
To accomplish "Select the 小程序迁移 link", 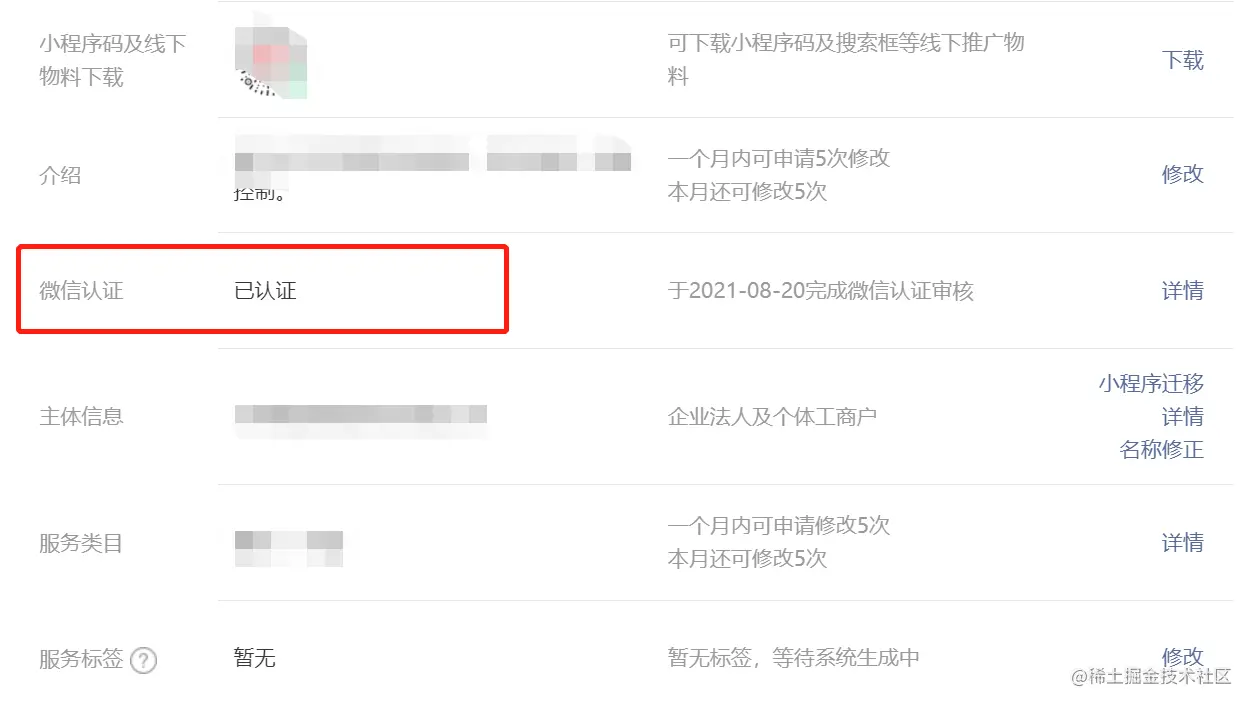I will pos(1151,384).
